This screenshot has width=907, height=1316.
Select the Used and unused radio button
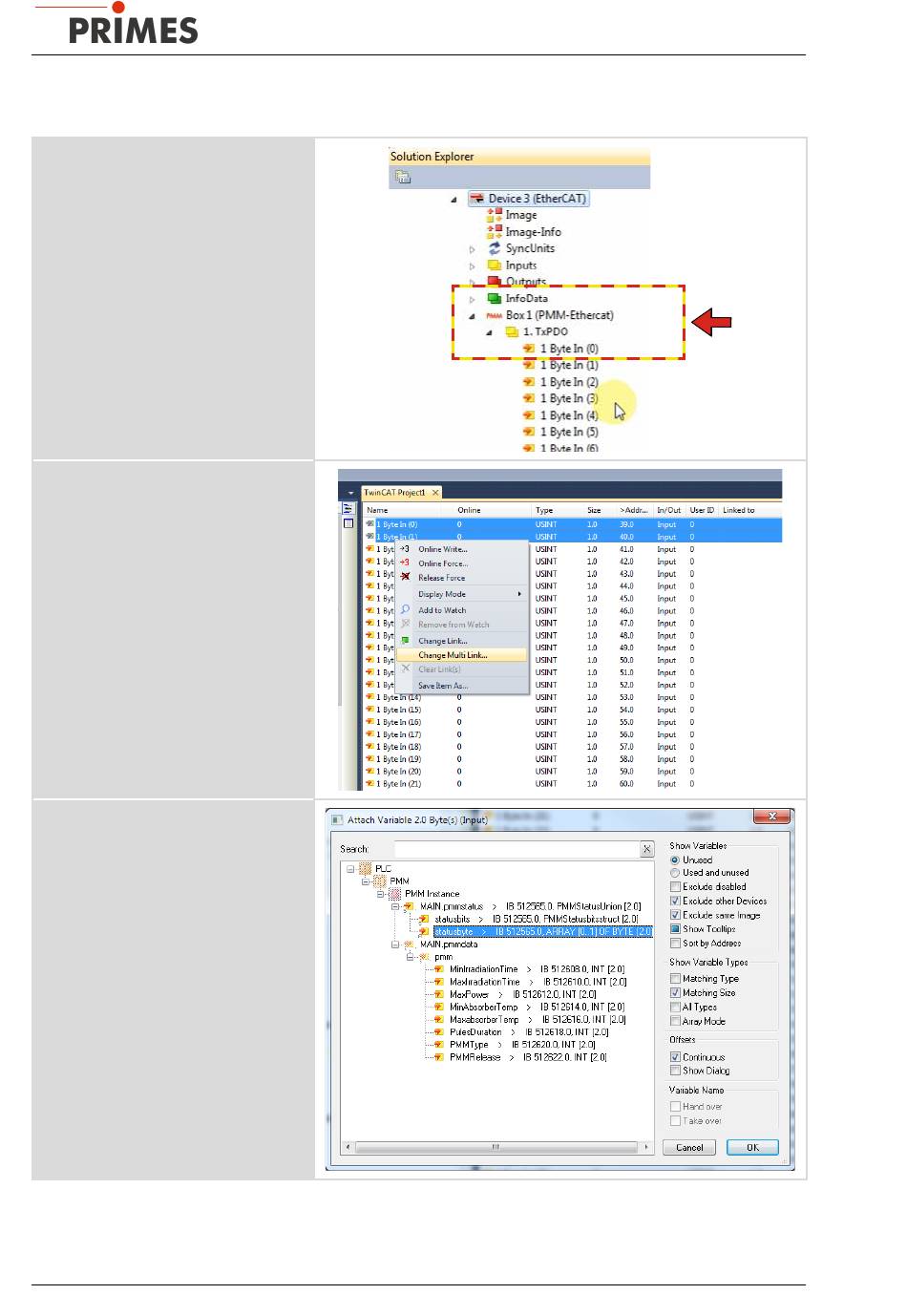675,873
